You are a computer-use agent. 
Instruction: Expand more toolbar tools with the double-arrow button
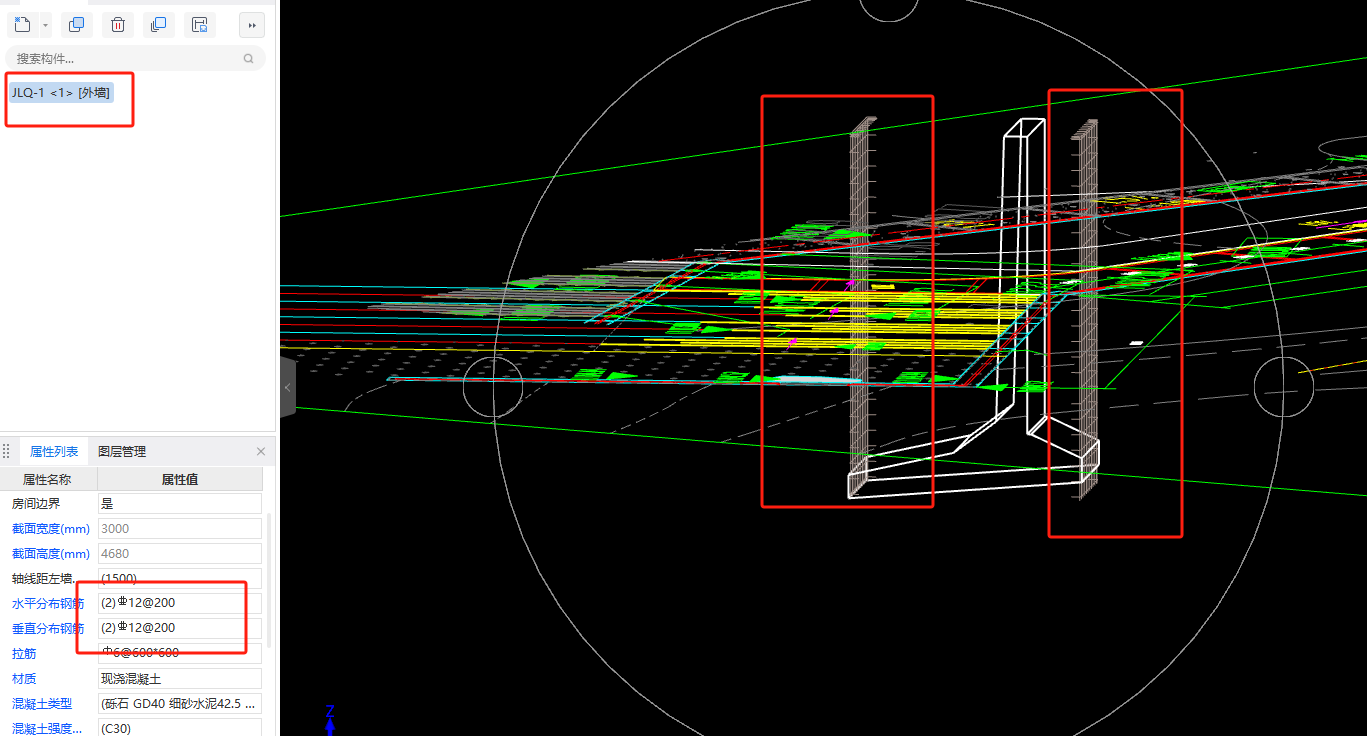(252, 25)
